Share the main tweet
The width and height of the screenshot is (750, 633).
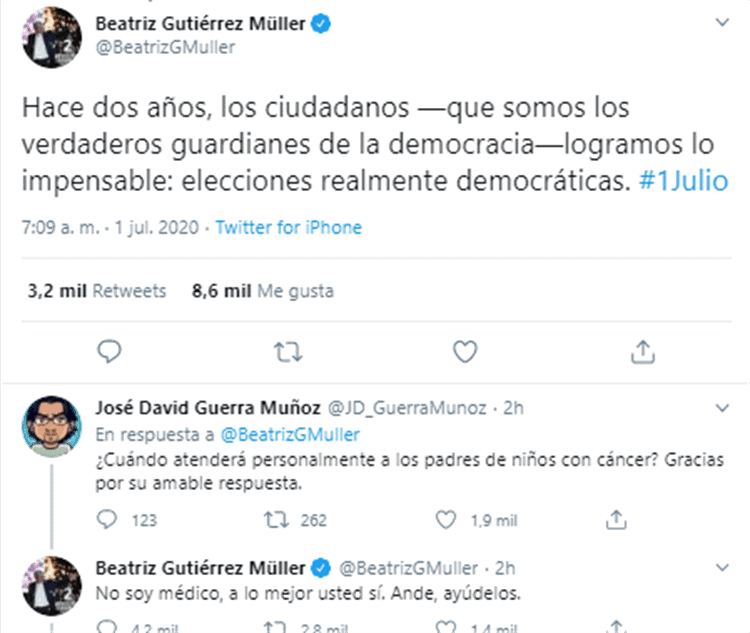(643, 351)
